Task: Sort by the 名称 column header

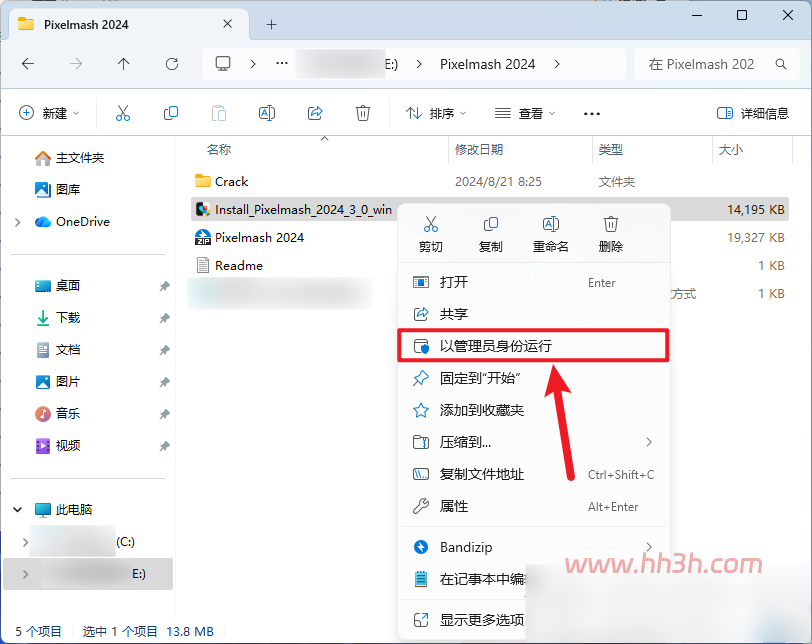Action: (x=219, y=150)
